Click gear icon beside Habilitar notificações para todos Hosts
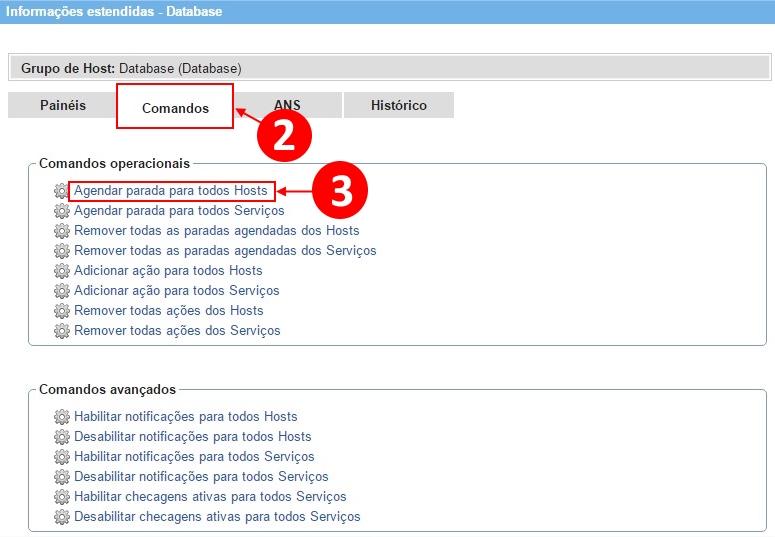Image resolution: width=775 pixels, height=537 pixels. click(x=62, y=417)
